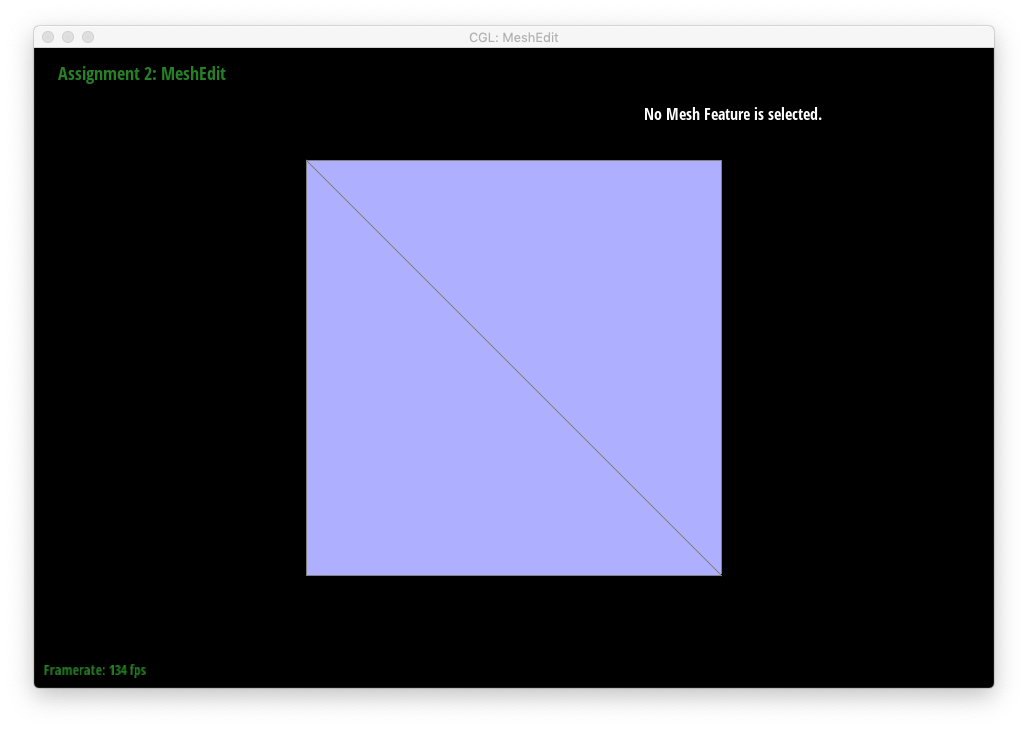
Task: Close the CGL: MeshEdit window
Action: (x=48, y=37)
